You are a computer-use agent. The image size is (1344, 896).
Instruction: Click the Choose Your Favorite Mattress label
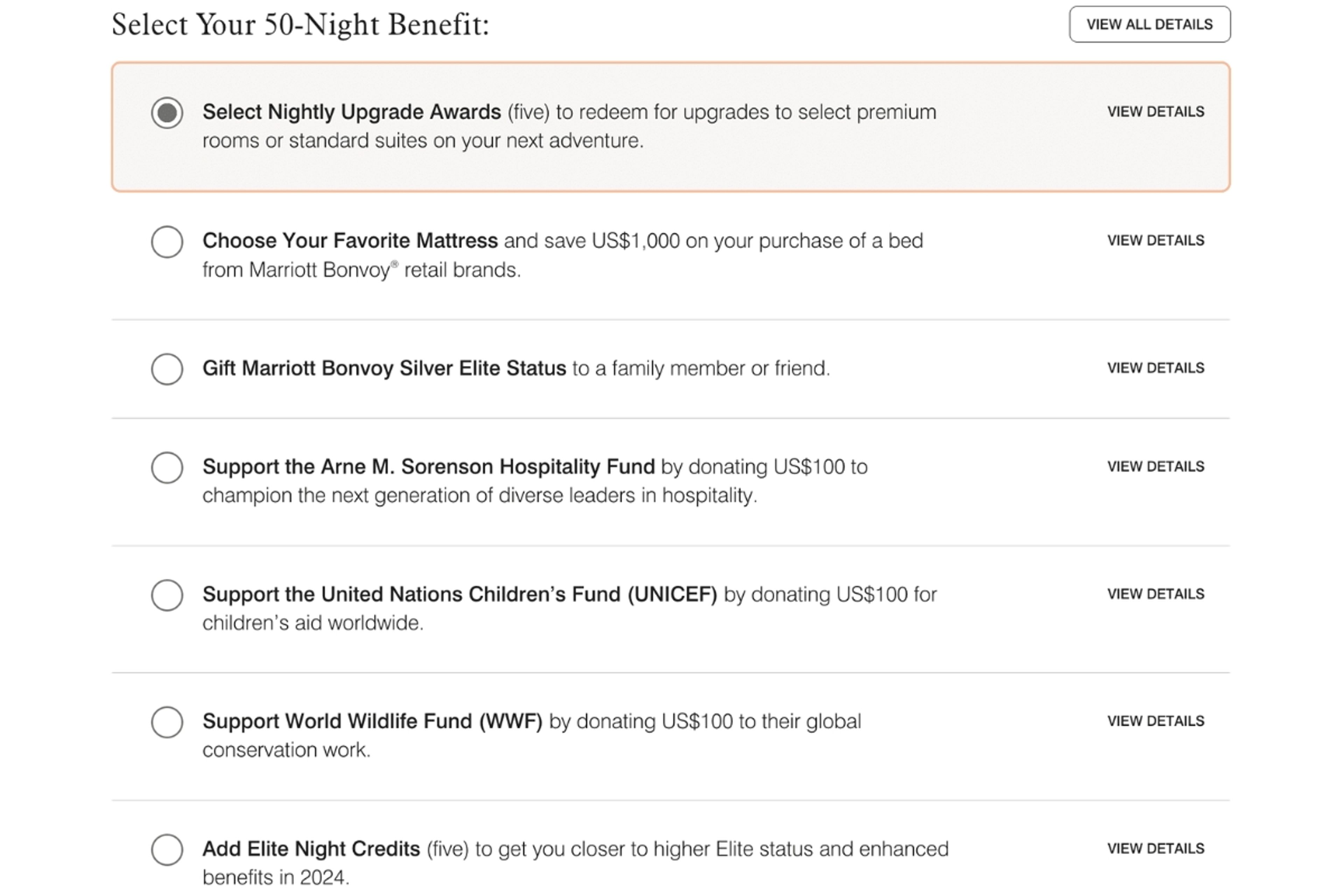click(350, 241)
